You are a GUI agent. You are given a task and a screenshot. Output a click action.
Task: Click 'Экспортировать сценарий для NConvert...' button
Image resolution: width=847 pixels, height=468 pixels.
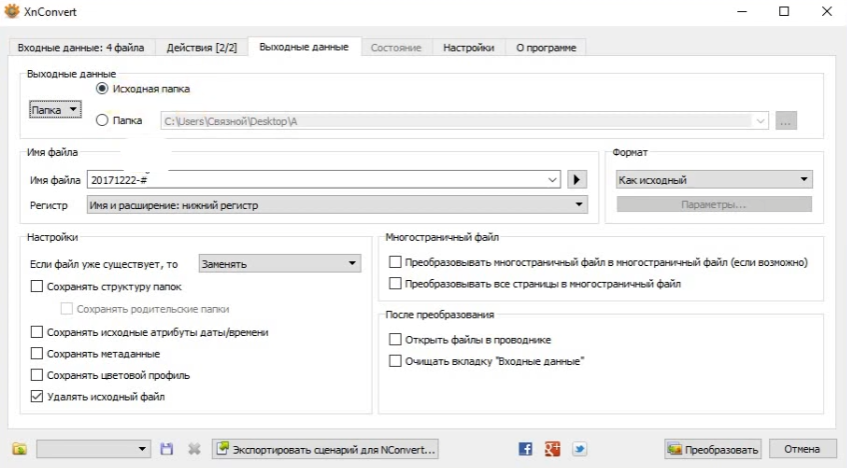pos(325,449)
